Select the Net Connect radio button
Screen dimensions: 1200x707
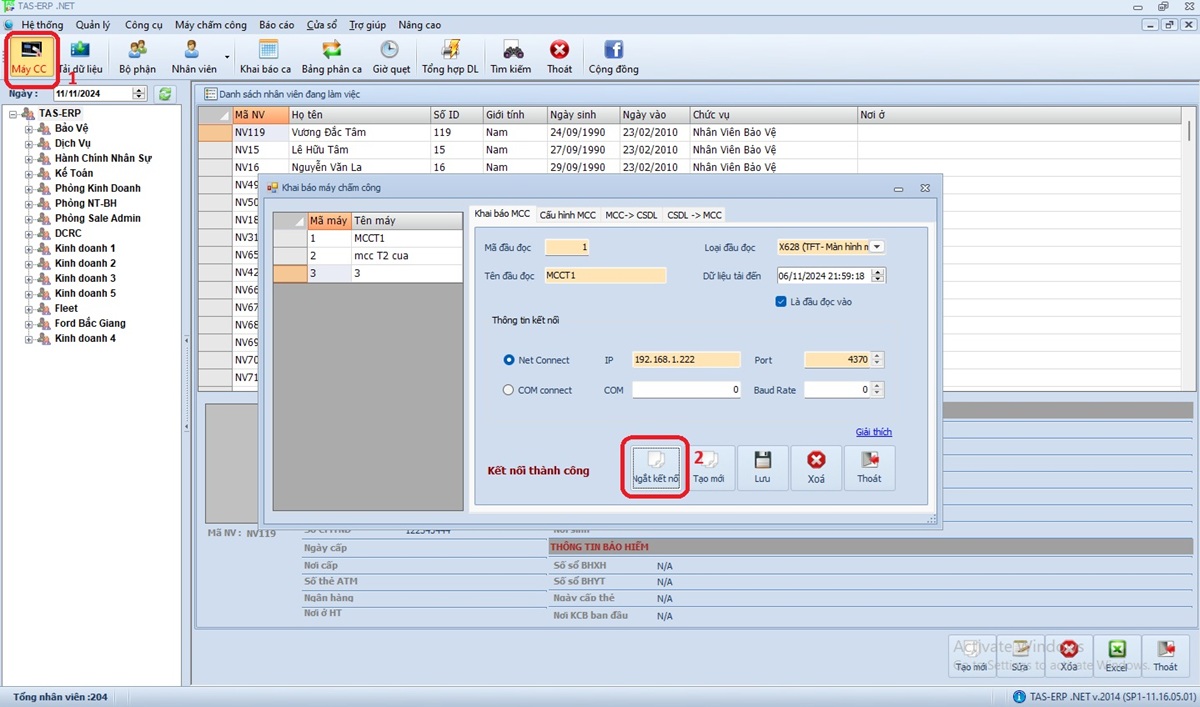[509, 360]
